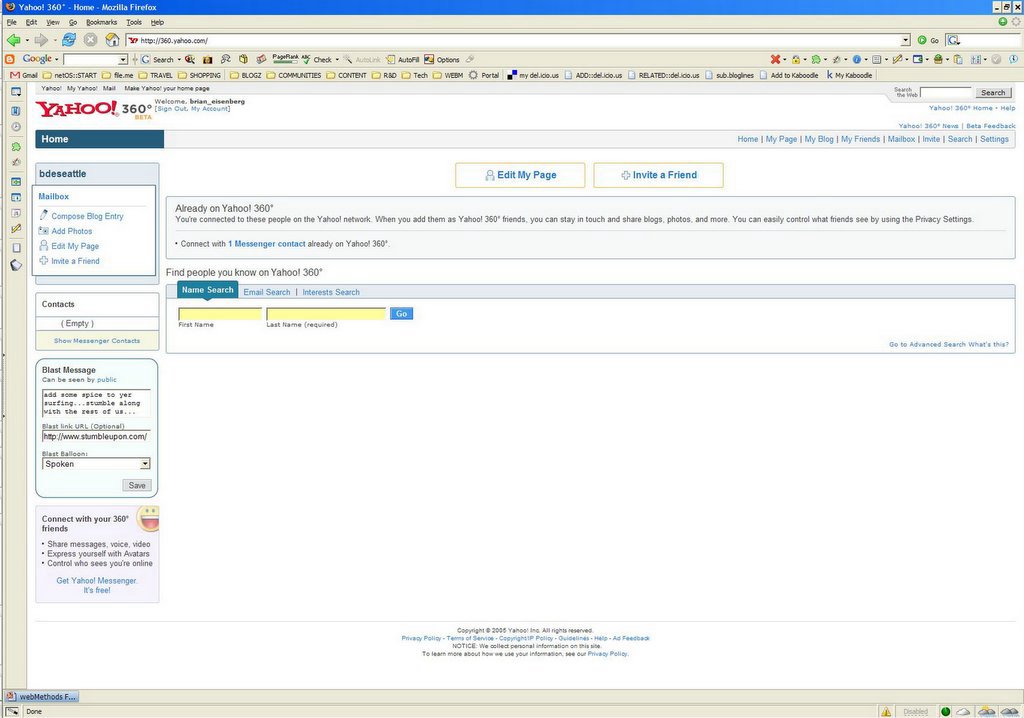Click the pencil edit toolbar icon near the top right

pyautogui.click(x=897, y=59)
